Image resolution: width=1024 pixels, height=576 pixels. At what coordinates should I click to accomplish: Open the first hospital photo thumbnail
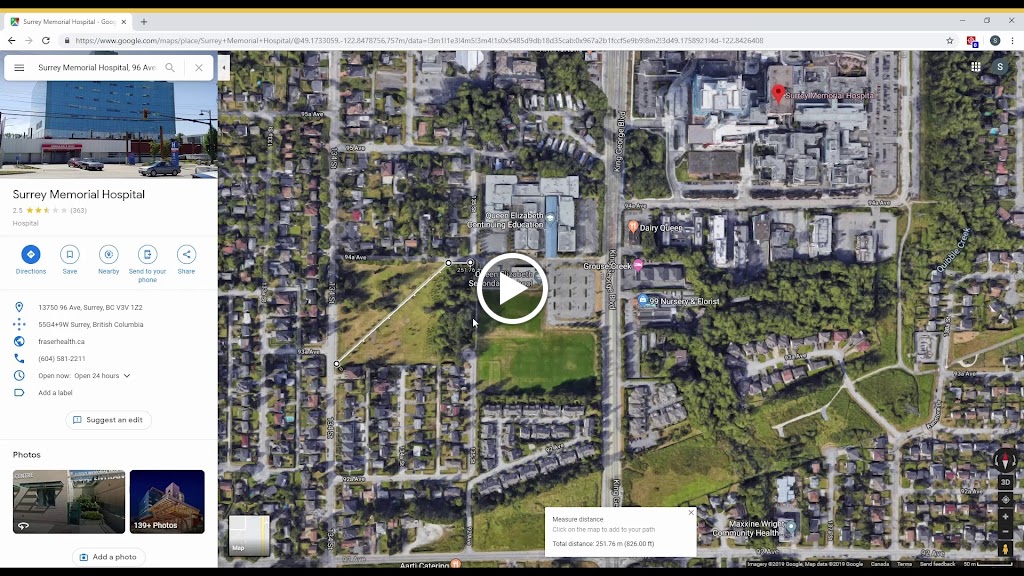point(69,502)
